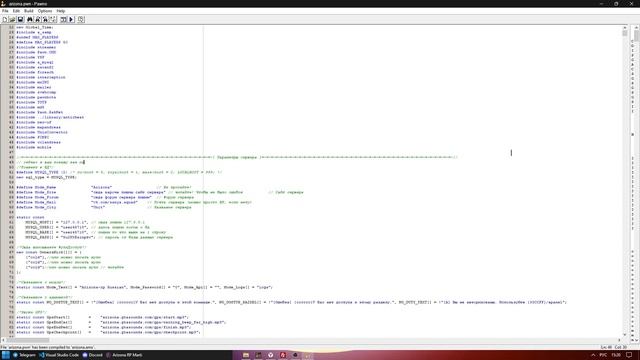Click the keyboard language indicator in tray
This screenshot has width=640, height=360.
point(603,355)
